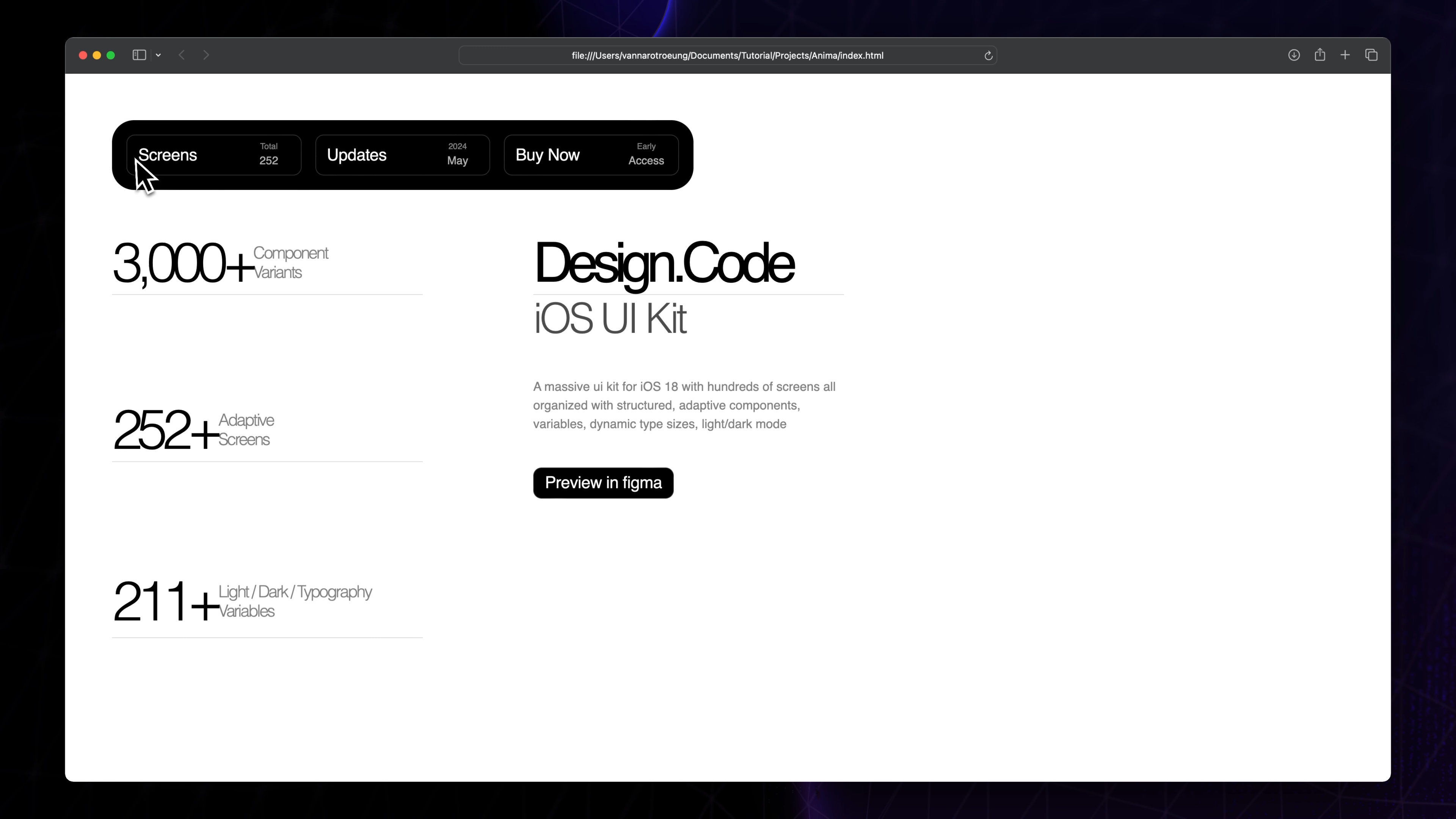Go back with the back arrow
This screenshot has height=819, width=1456.
pos(182,55)
